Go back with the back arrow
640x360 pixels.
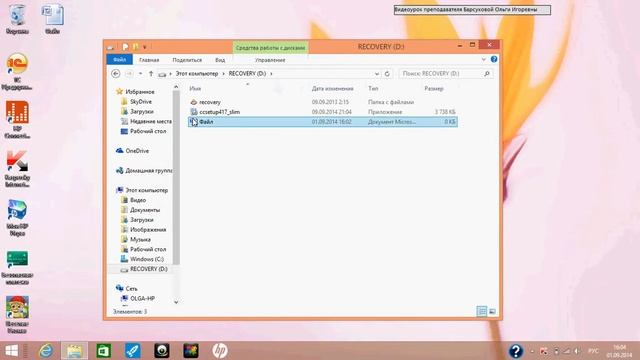pyautogui.click(x=116, y=73)
